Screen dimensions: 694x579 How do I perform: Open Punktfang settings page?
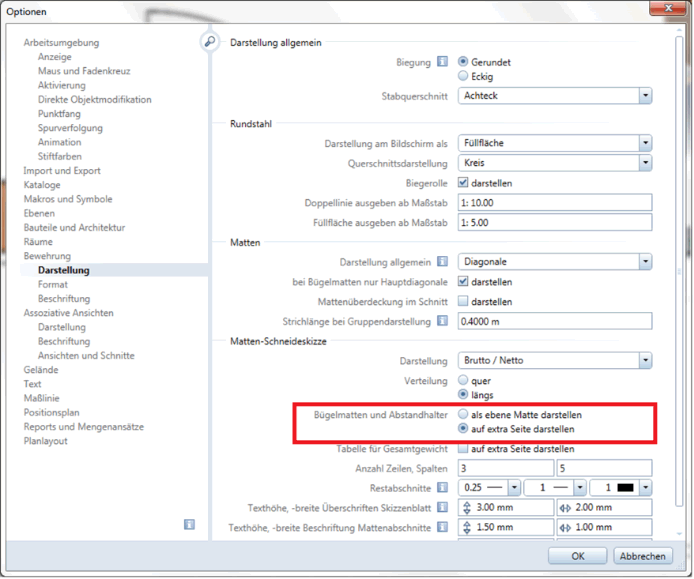click(x=59, y=113)
